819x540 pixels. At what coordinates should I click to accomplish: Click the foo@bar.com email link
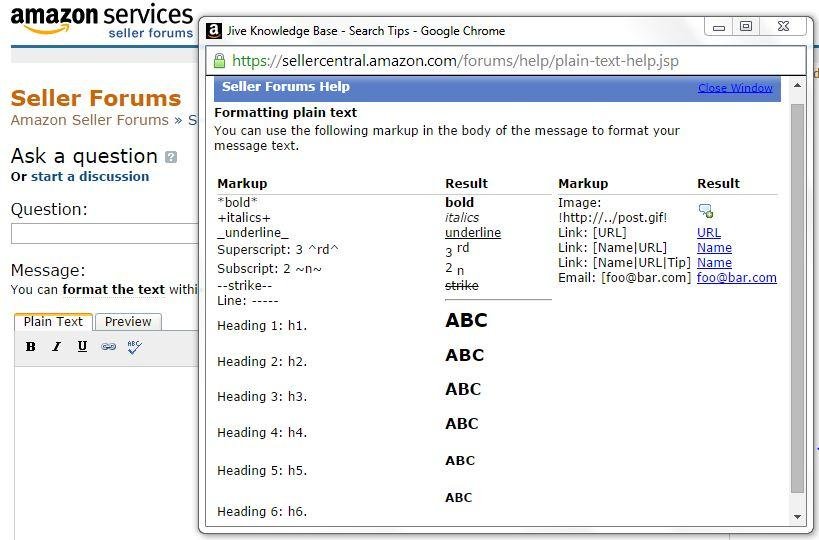[736, 278]
